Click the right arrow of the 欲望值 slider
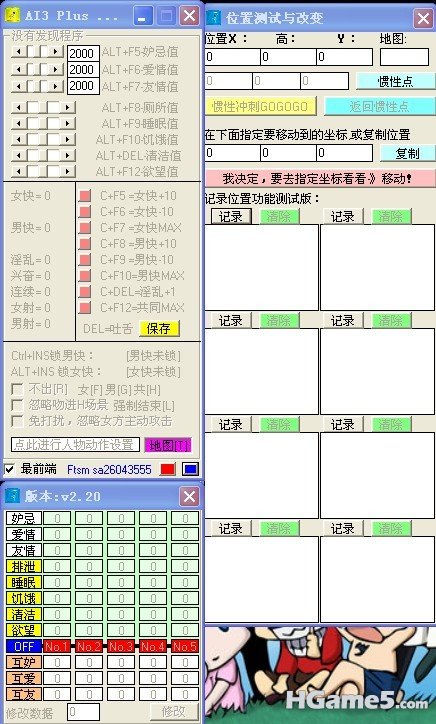This screenshot has width=436, height=724. [68, 172]
